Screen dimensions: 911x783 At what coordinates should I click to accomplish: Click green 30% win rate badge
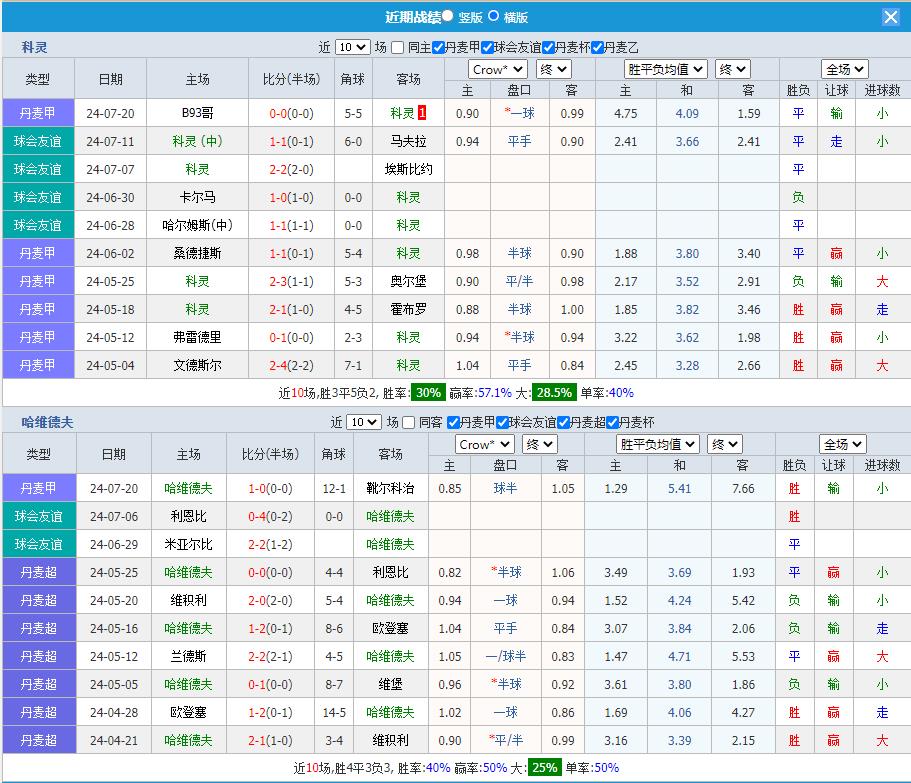pyautogui.click(x=429, y=392)
